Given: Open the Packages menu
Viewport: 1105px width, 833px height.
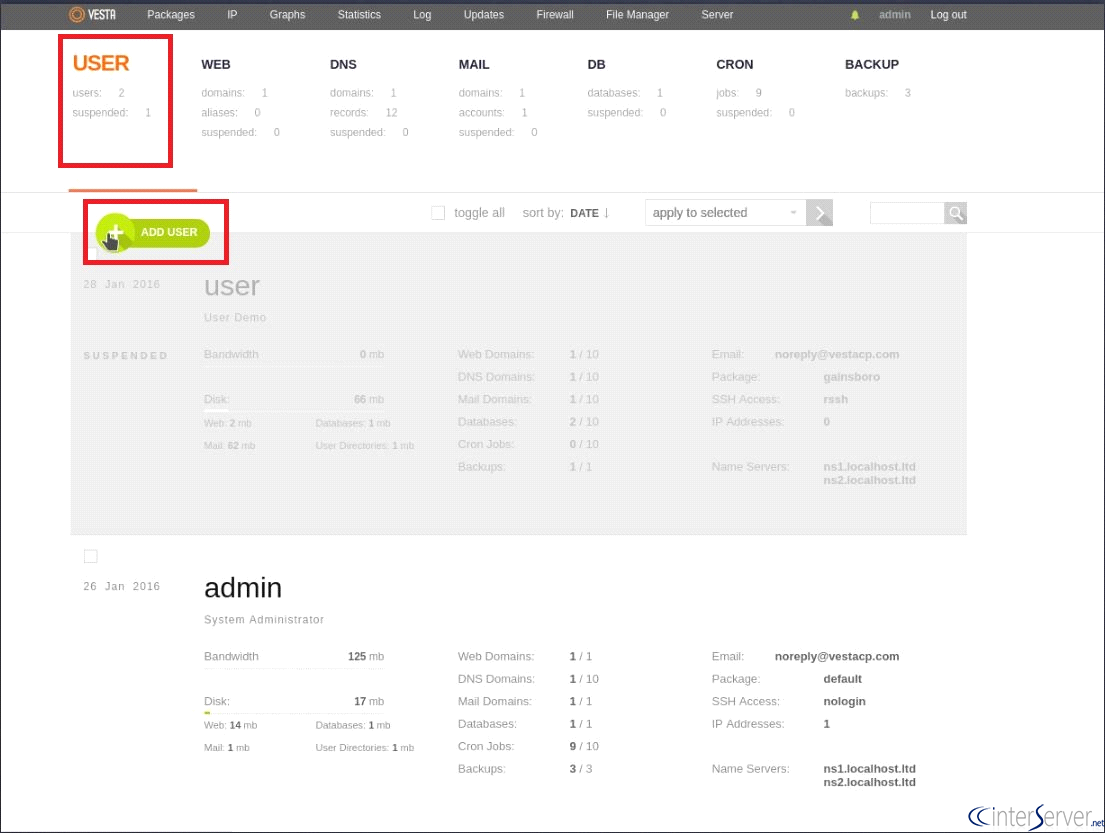Looking at the screenshot, I should click(171, 15).
